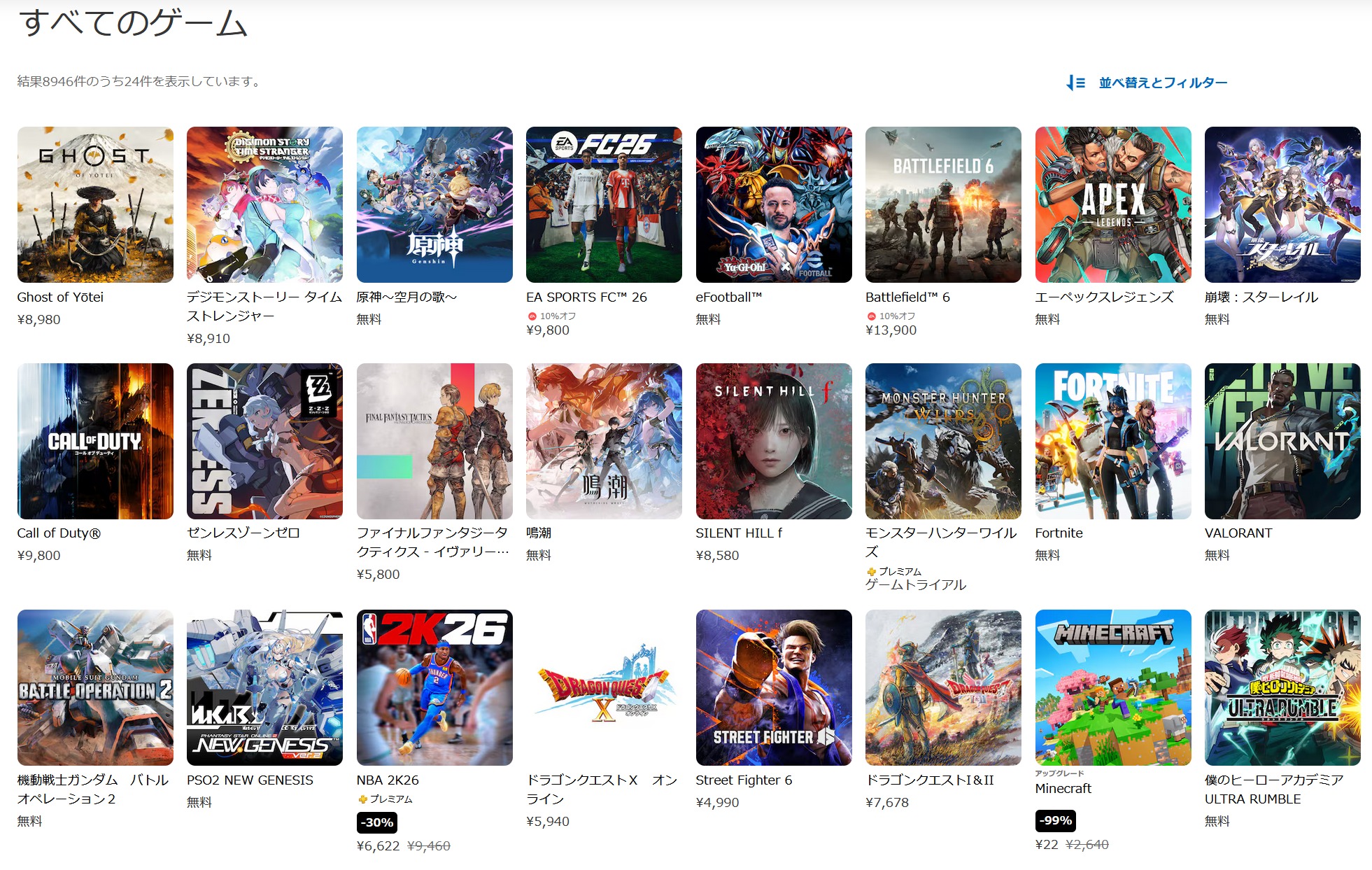Open VALORANT cover art
The height and width of the screenshot is (870, 1372).
click(1282, 441)
